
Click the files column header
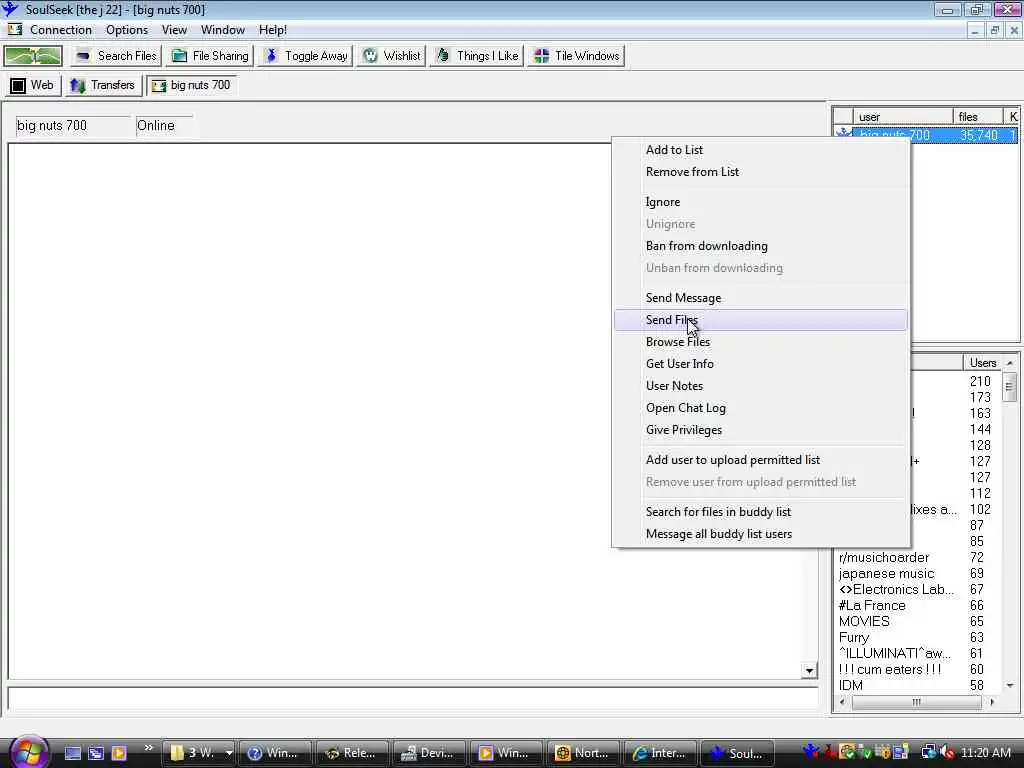[978, 116]
